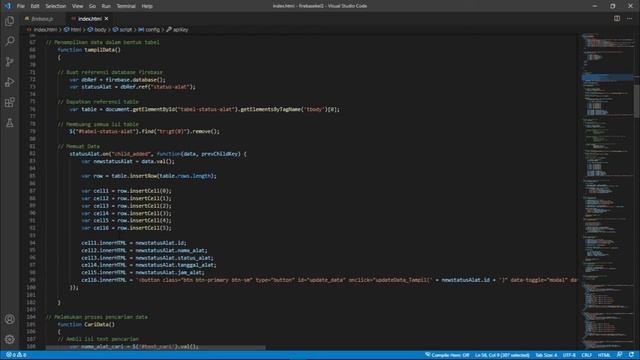
Task: Click the 'var table = document.getElementById' line
Action: click(204, 109)
